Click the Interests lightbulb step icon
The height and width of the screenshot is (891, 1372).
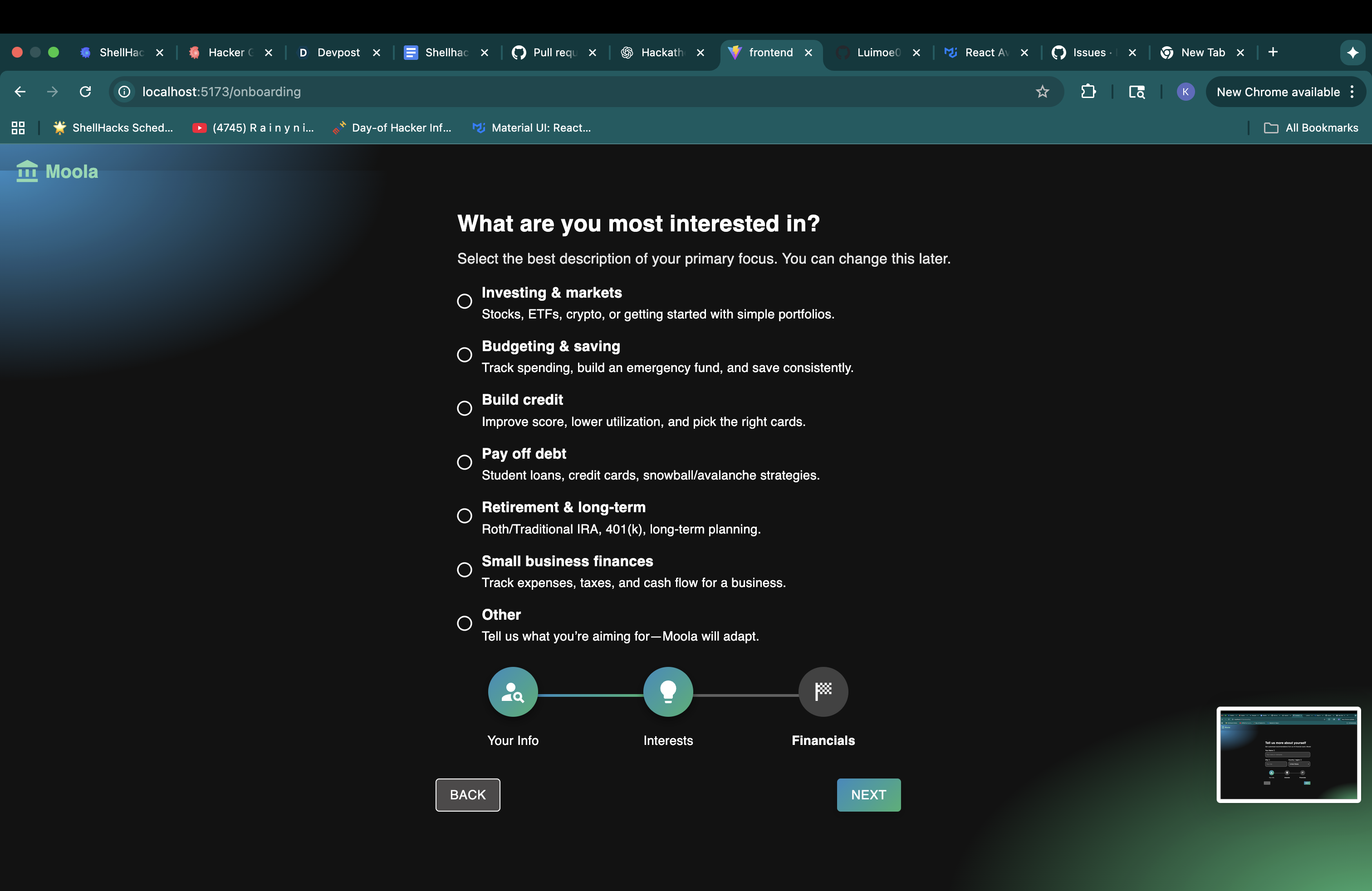coord(667,691)
